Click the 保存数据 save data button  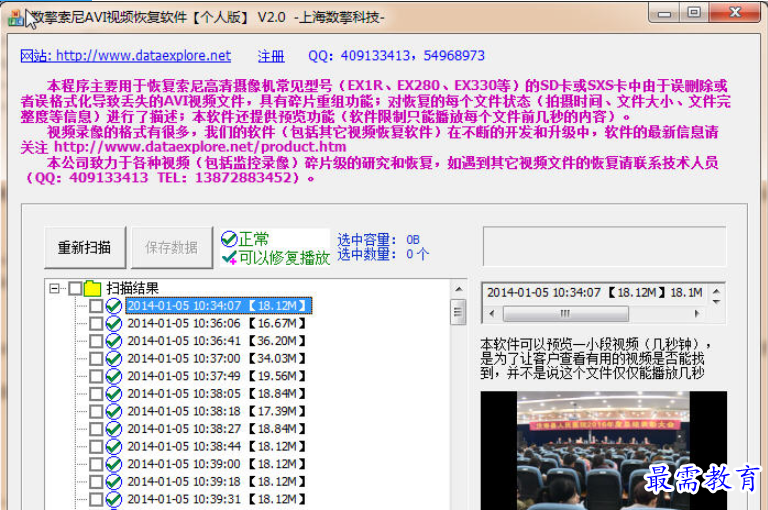[172, 247]
